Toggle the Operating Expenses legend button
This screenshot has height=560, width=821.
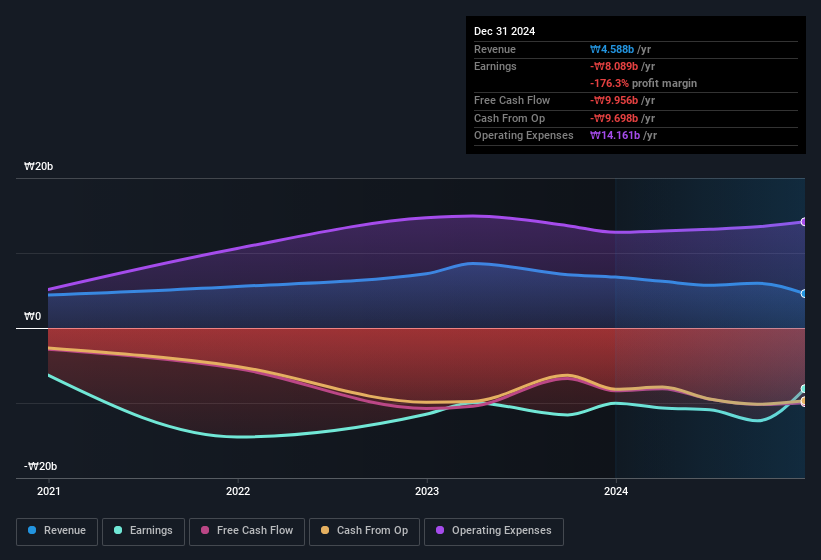[x=494, y=531]
